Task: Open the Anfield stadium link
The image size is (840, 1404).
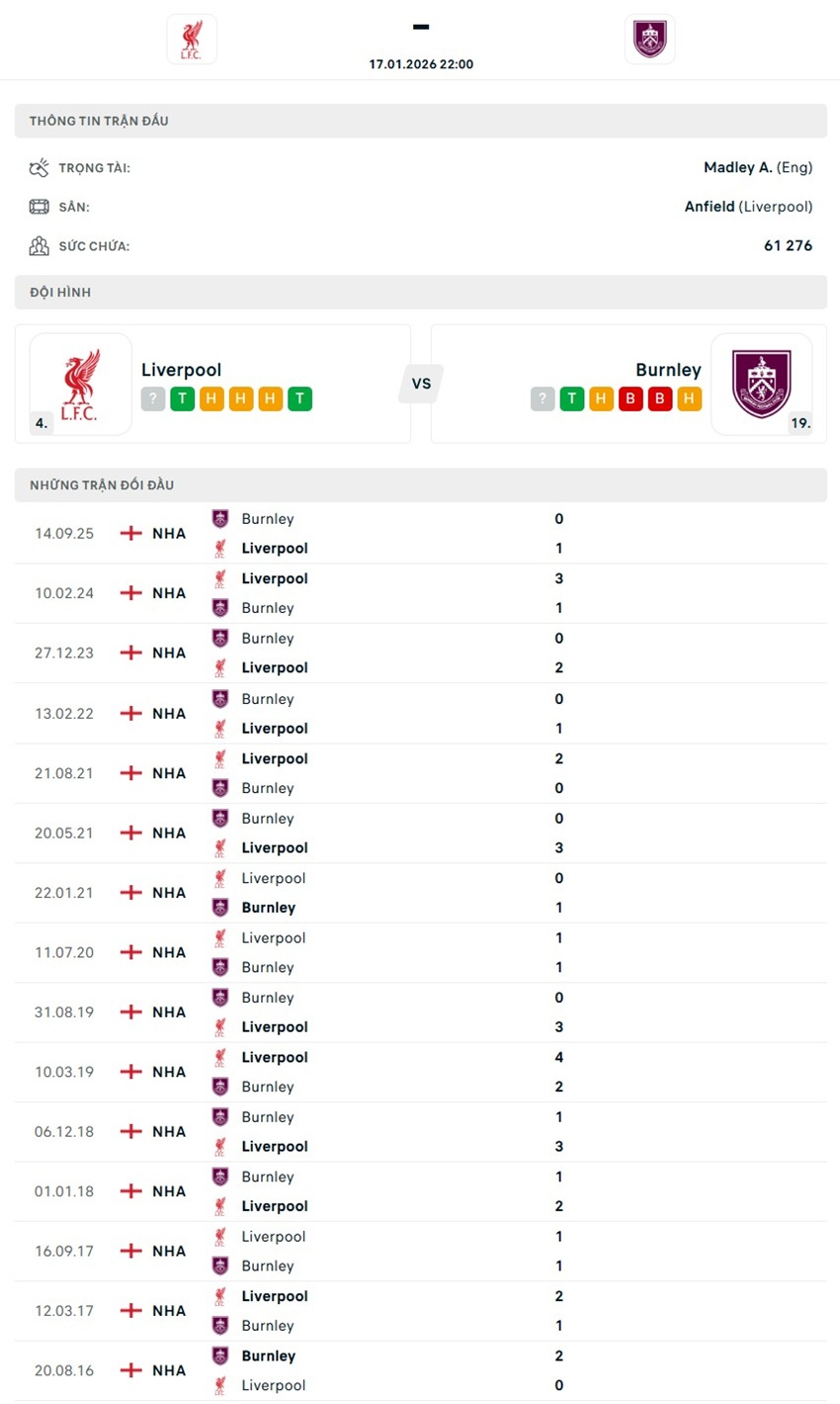Action: pyautogui.click(x=711, y=207)
